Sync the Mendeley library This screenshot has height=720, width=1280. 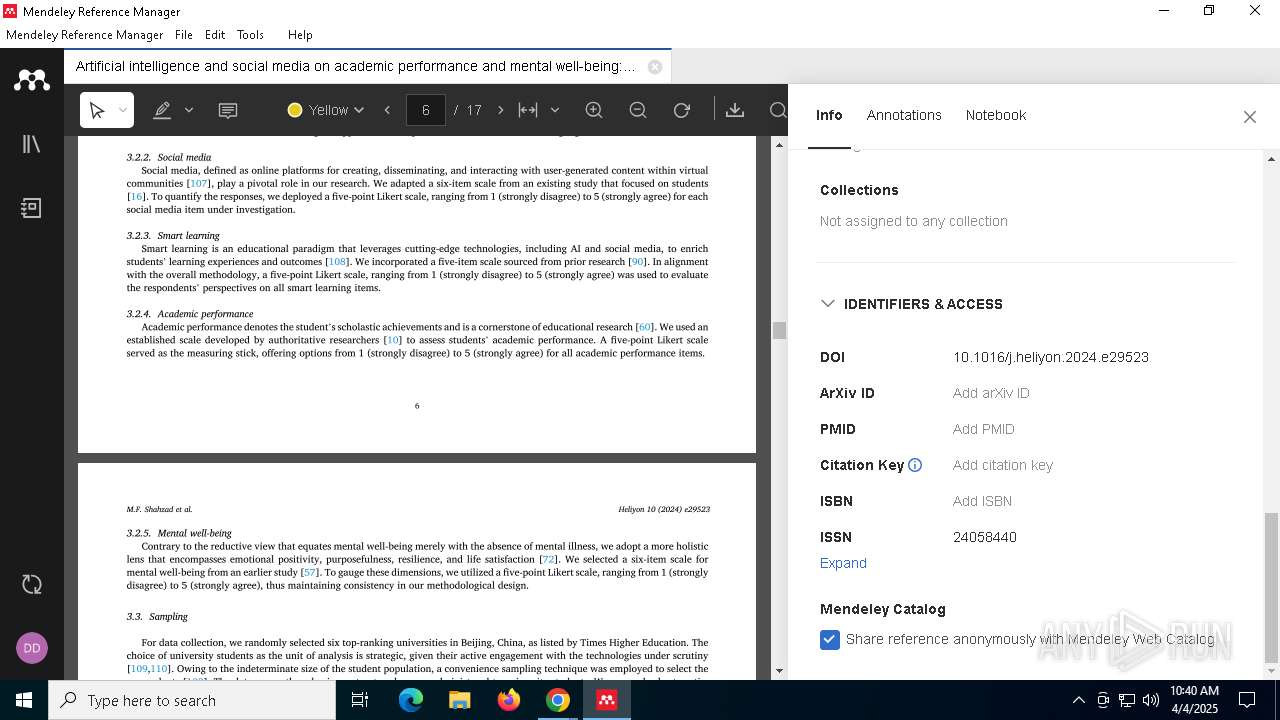pos(32,584)
